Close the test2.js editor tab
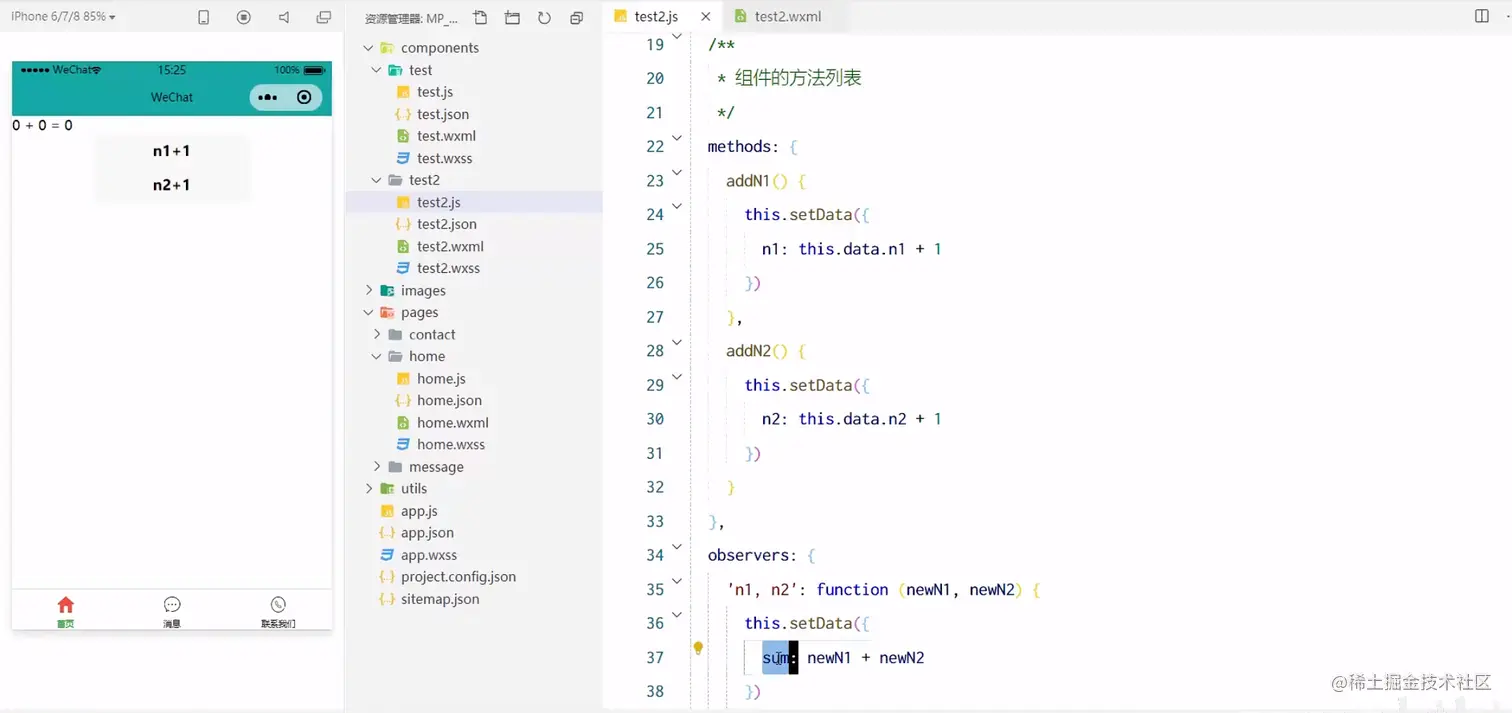 tap(706, 17)
